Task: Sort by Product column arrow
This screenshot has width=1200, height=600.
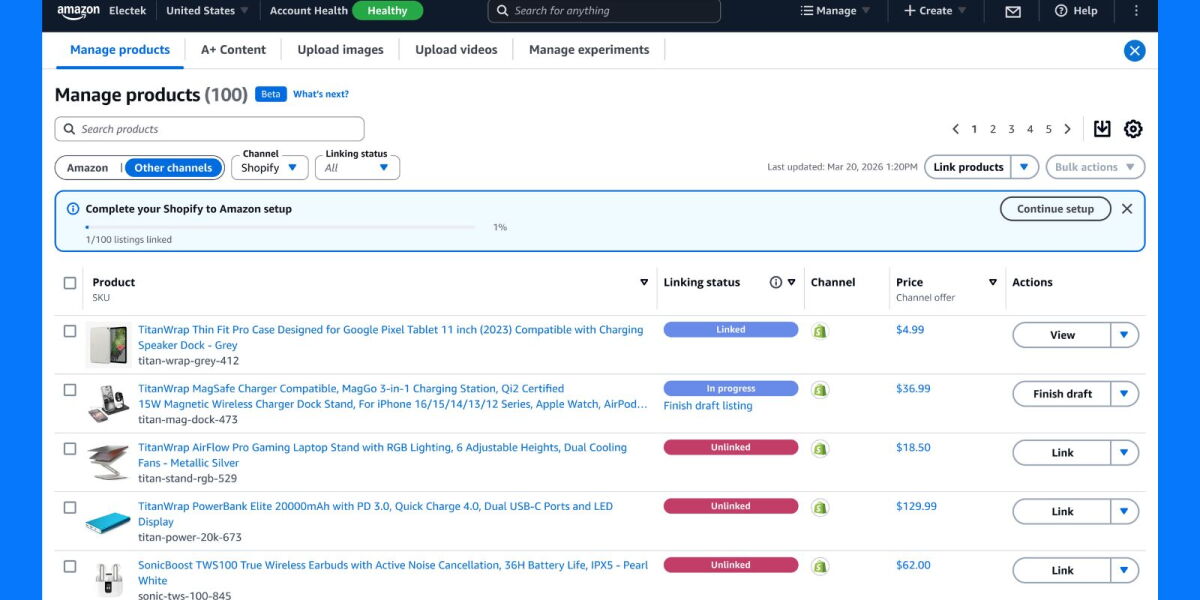Action: pyautogui.click(x=644, y=283)
